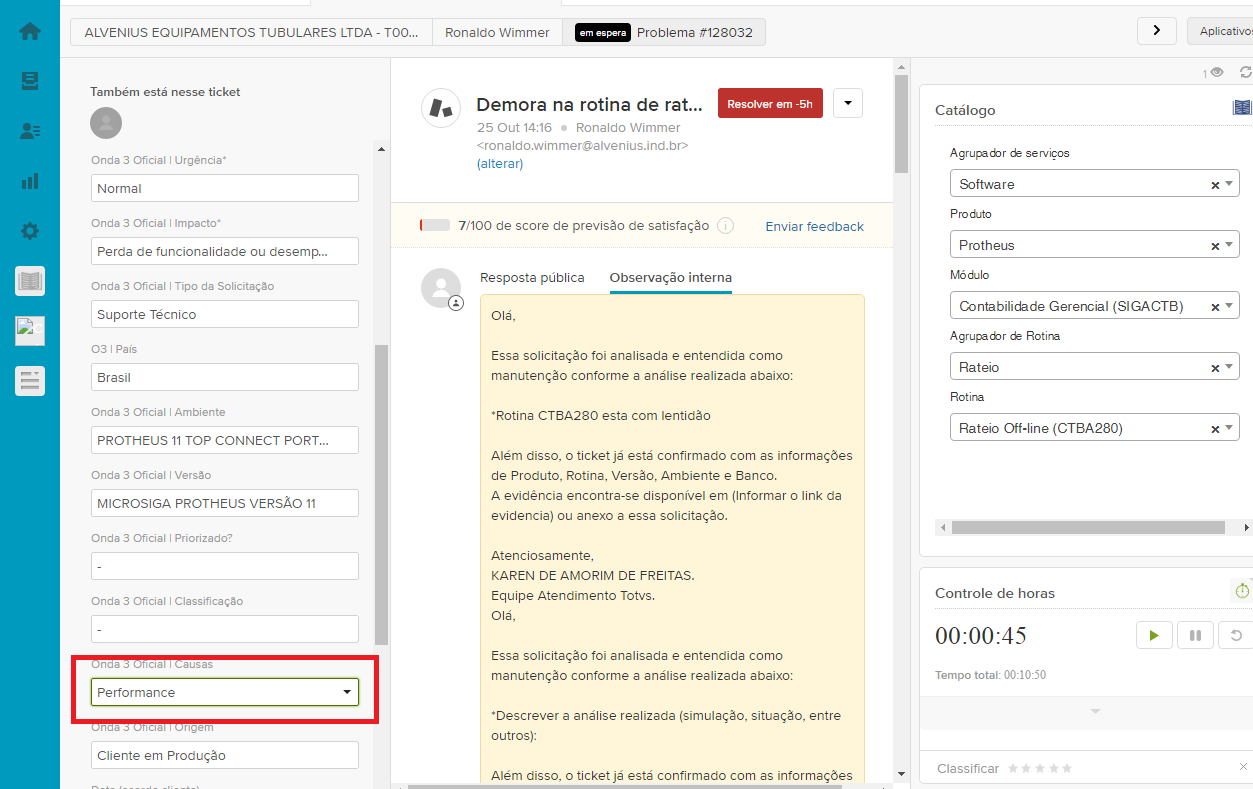This screenshot has height=789, width=1253.
Task: Switch to Ronaldo Wimmer tab
Action: coord(497,32)
